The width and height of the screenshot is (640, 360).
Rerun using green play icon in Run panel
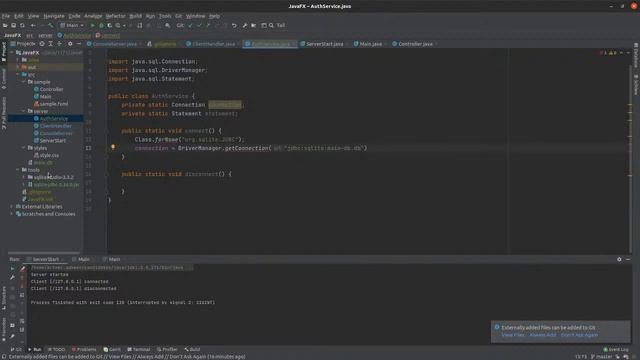[x=12, y=269]
